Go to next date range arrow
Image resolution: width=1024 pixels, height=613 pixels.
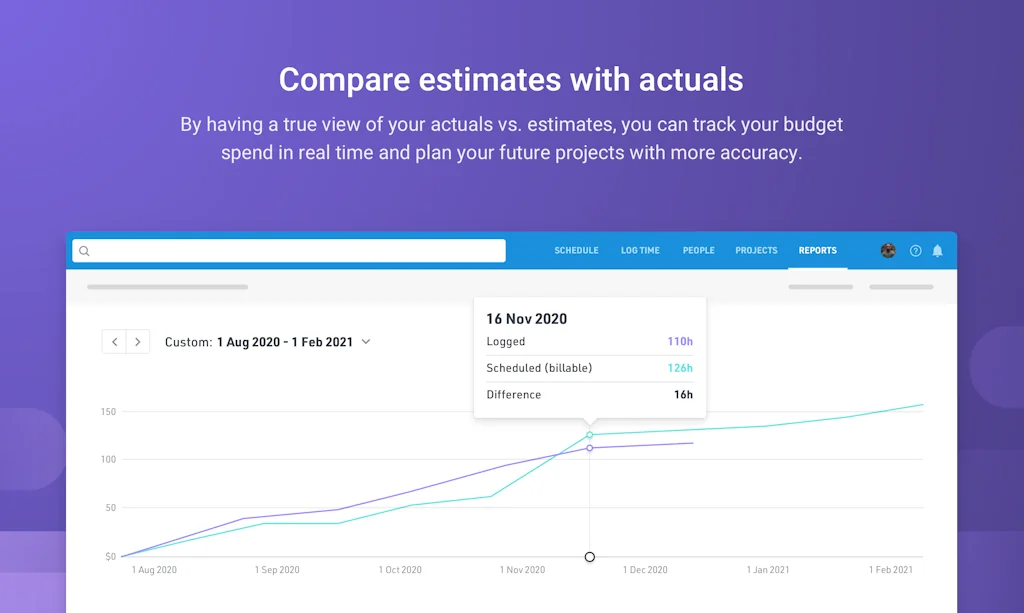pos(138,341)
